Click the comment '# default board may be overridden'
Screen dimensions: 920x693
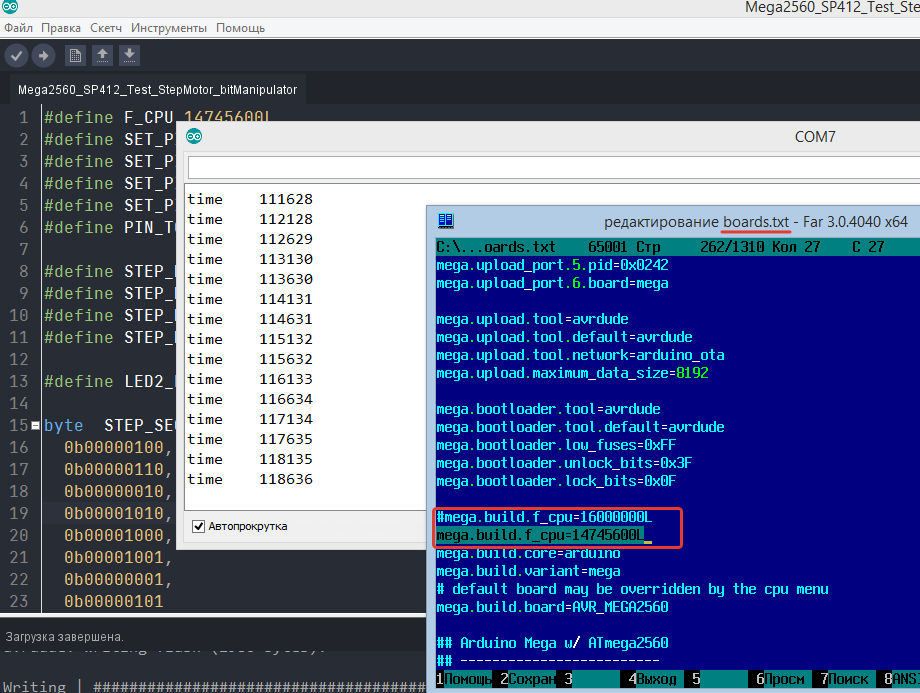632,589
